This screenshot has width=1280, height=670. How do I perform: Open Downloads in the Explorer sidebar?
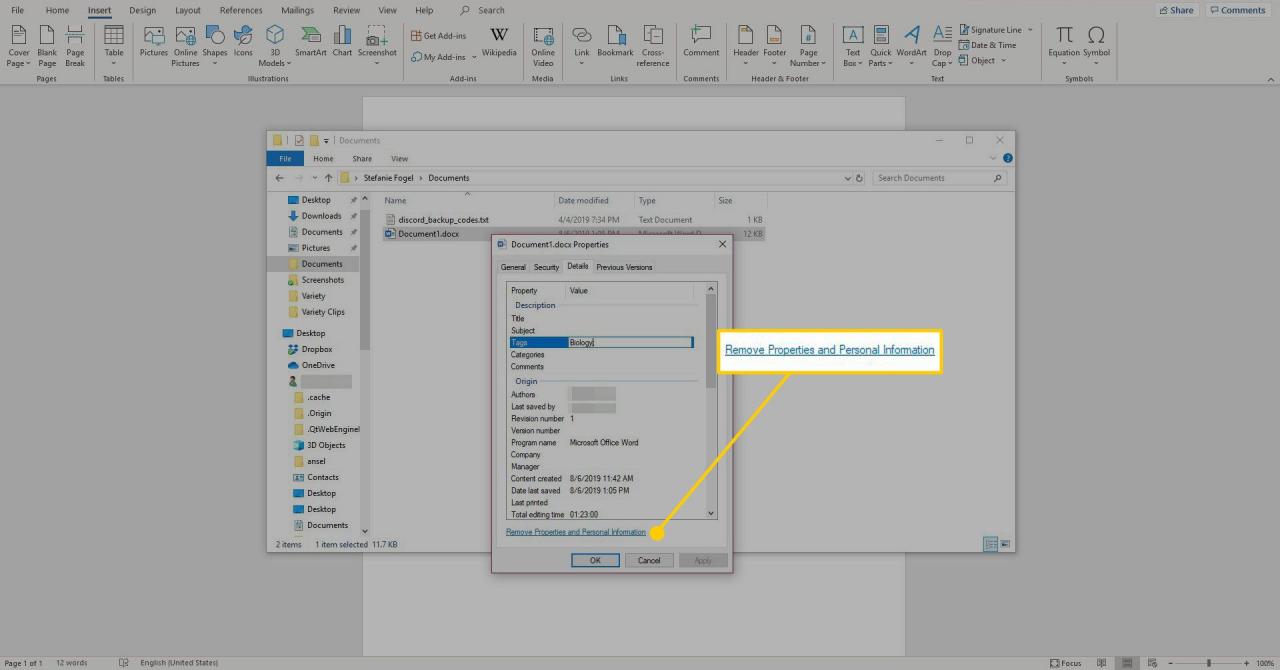(322, 216)
